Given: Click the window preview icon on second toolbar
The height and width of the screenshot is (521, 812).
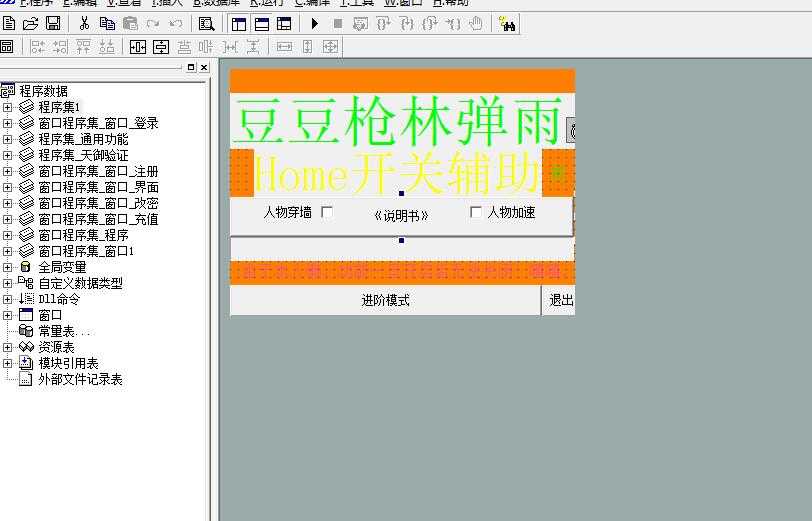Looking at the screenshot, I should pos(7,47).
